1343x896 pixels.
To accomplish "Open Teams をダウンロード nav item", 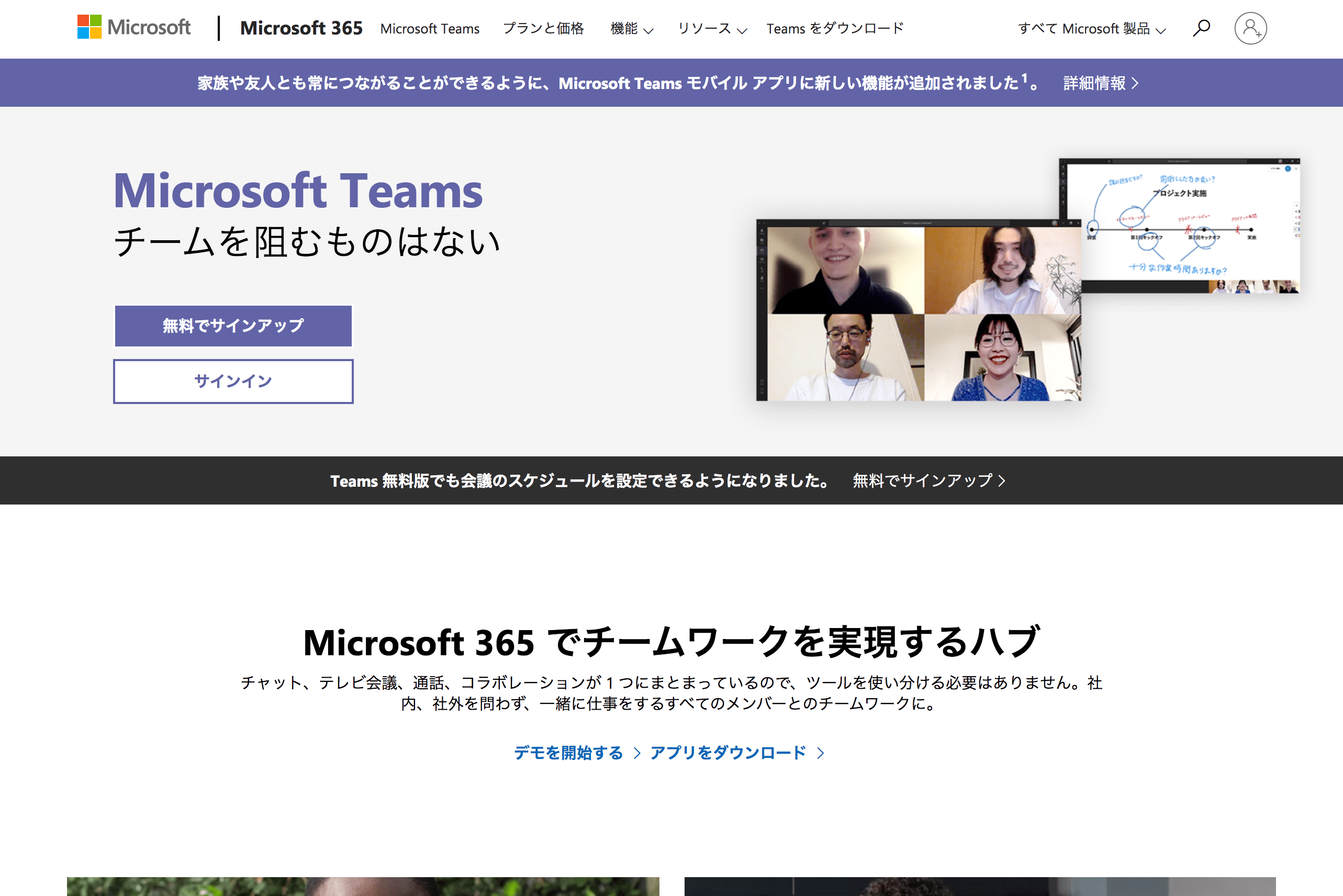I will [x=835, y=29].
